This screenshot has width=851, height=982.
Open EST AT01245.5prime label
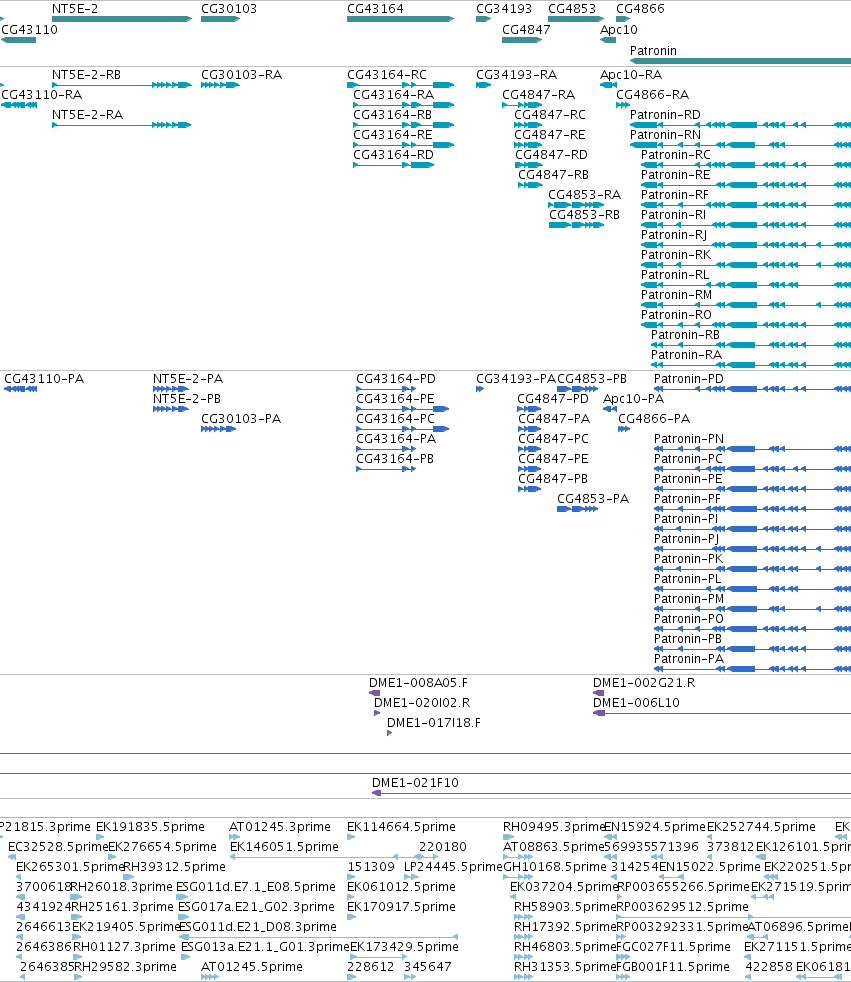pos(252,968)
